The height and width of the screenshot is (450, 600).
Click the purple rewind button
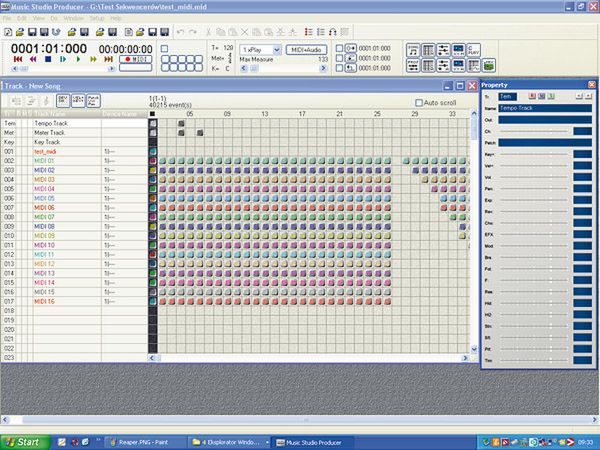tap(33, 59)
